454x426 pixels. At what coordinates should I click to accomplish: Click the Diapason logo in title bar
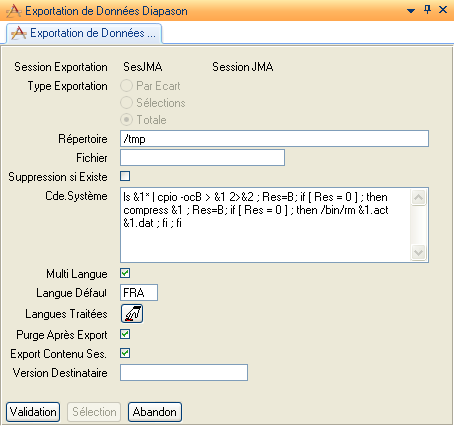(14, 11)
